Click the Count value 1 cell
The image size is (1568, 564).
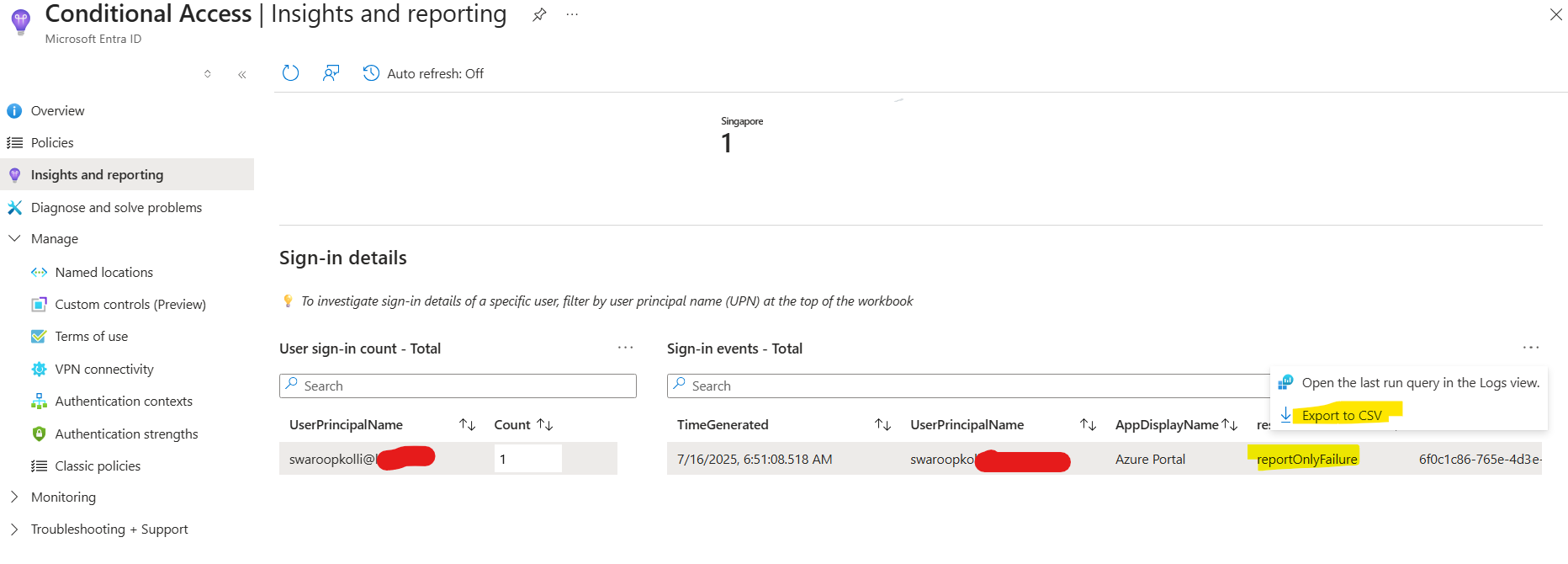(x=527, y=459)
